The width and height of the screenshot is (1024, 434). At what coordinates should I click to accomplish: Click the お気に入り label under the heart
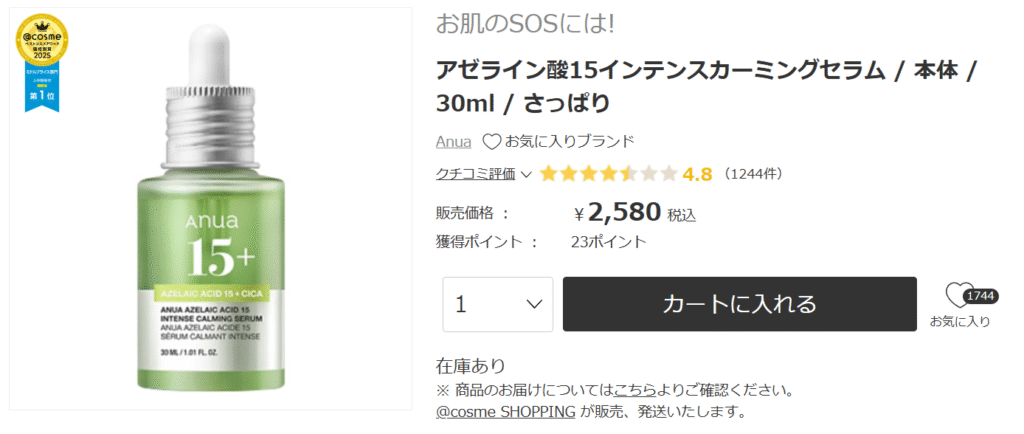click(960, 322)
